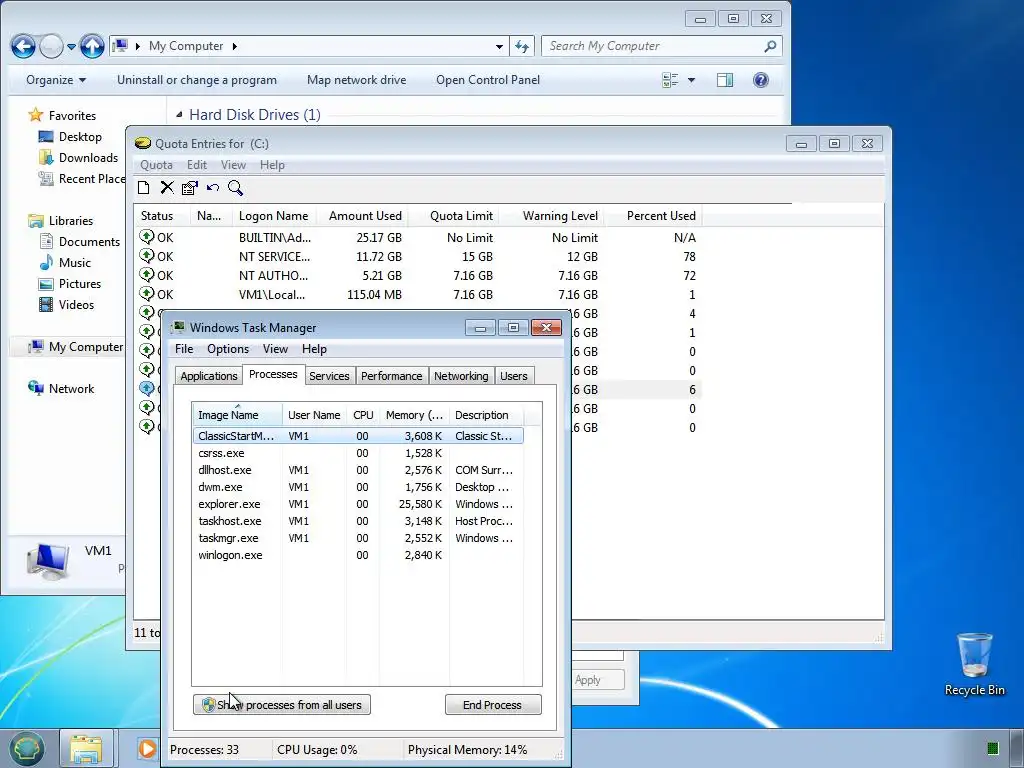Open Explorer Help question mark icon

(x=761, y=80)
